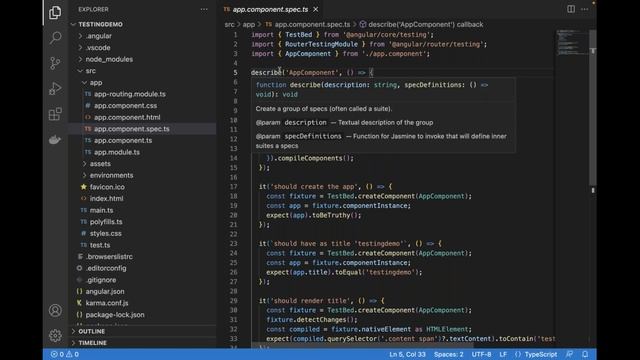
Task: Open editor more actions menu
Action: (584, 9)
